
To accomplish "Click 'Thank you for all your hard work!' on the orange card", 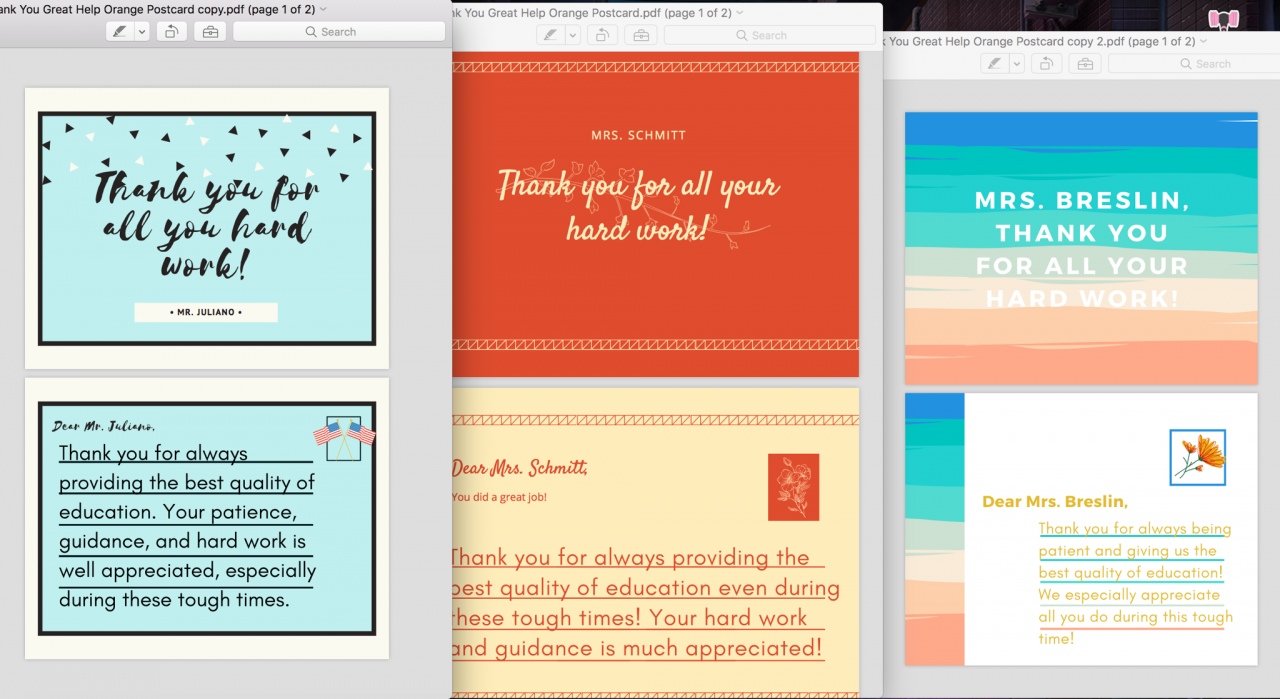I will point(638,205).
